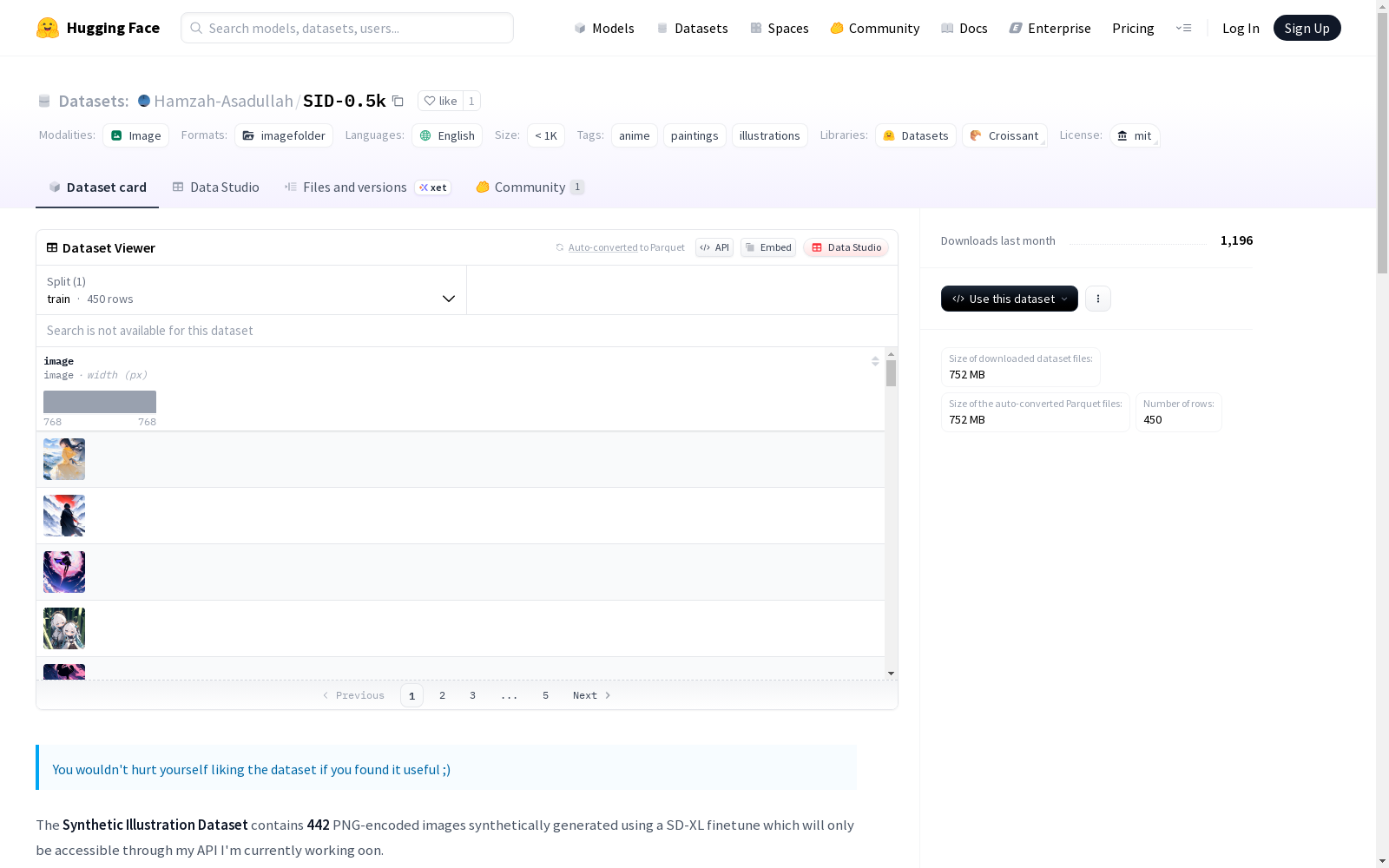This screenshot has width=1389, height=868.
Task: Filter by the illustrations tag
Action: 770,135
